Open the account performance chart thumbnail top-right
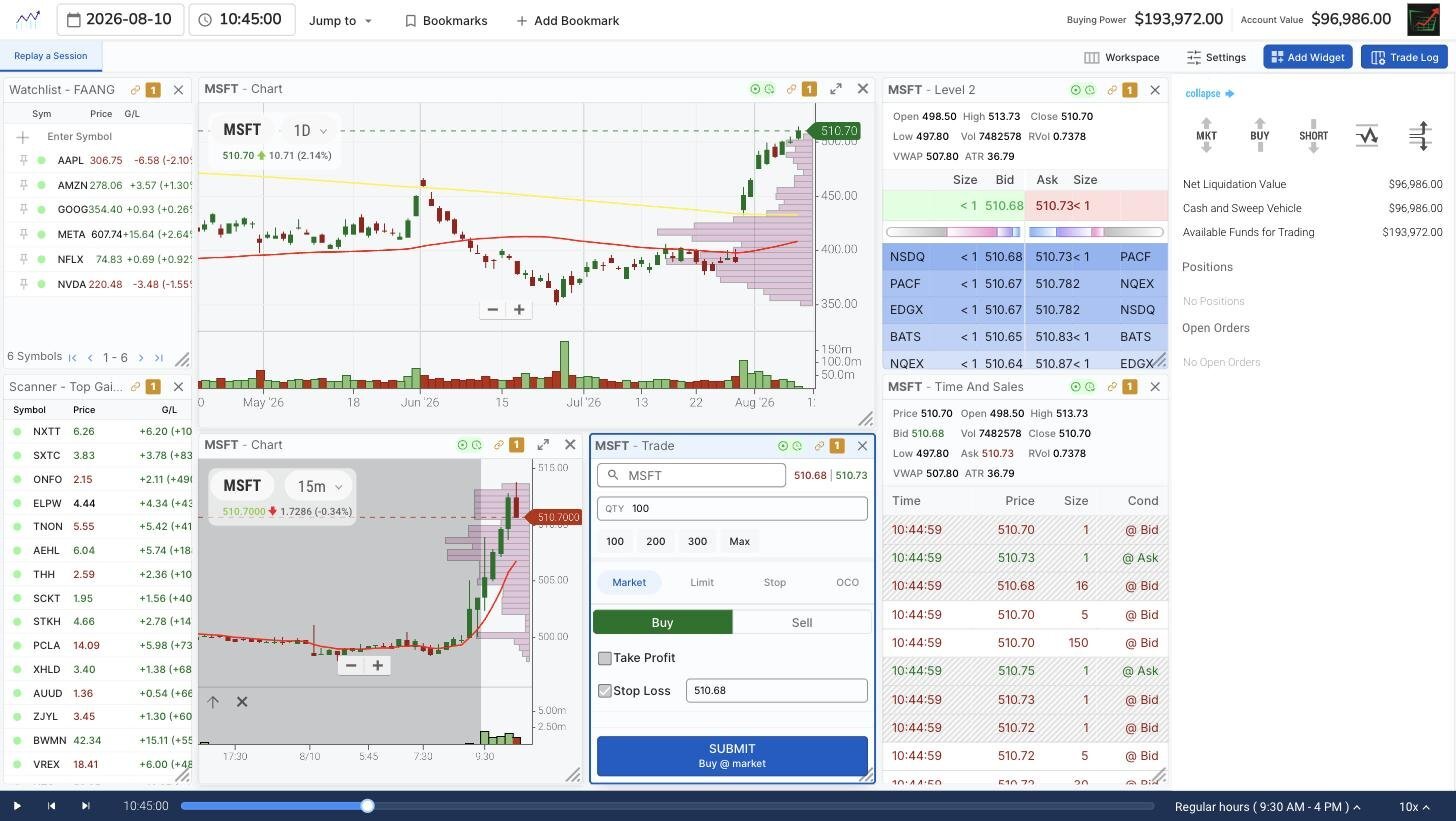This screenshot has width=1456, height=821. pyautogui.click(x=1423, y=19)
